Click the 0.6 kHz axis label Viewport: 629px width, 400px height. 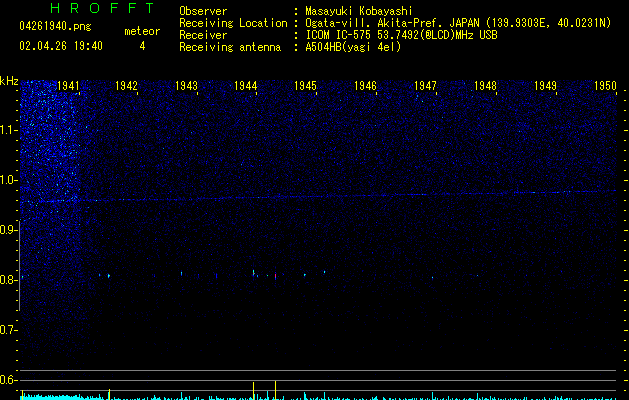coord(8,380)
